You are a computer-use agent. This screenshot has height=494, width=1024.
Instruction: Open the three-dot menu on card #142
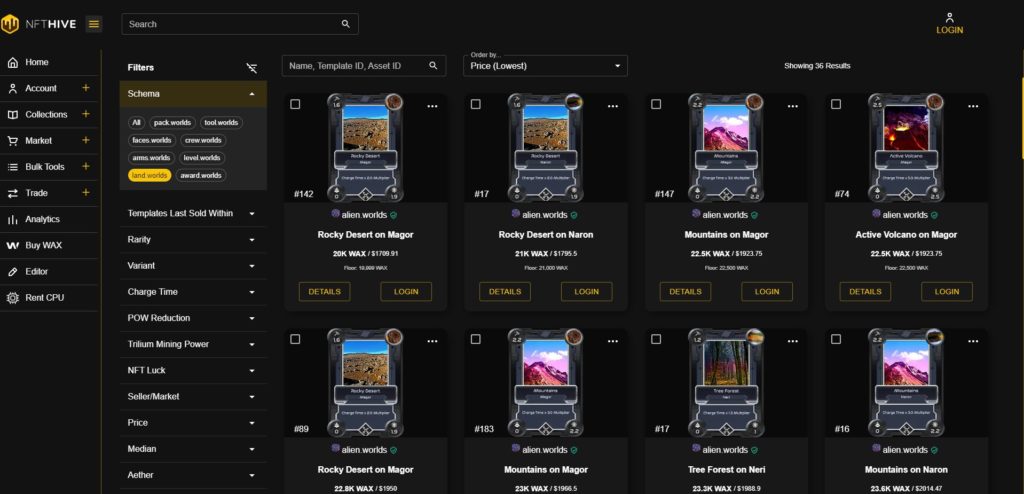[432, 106]
